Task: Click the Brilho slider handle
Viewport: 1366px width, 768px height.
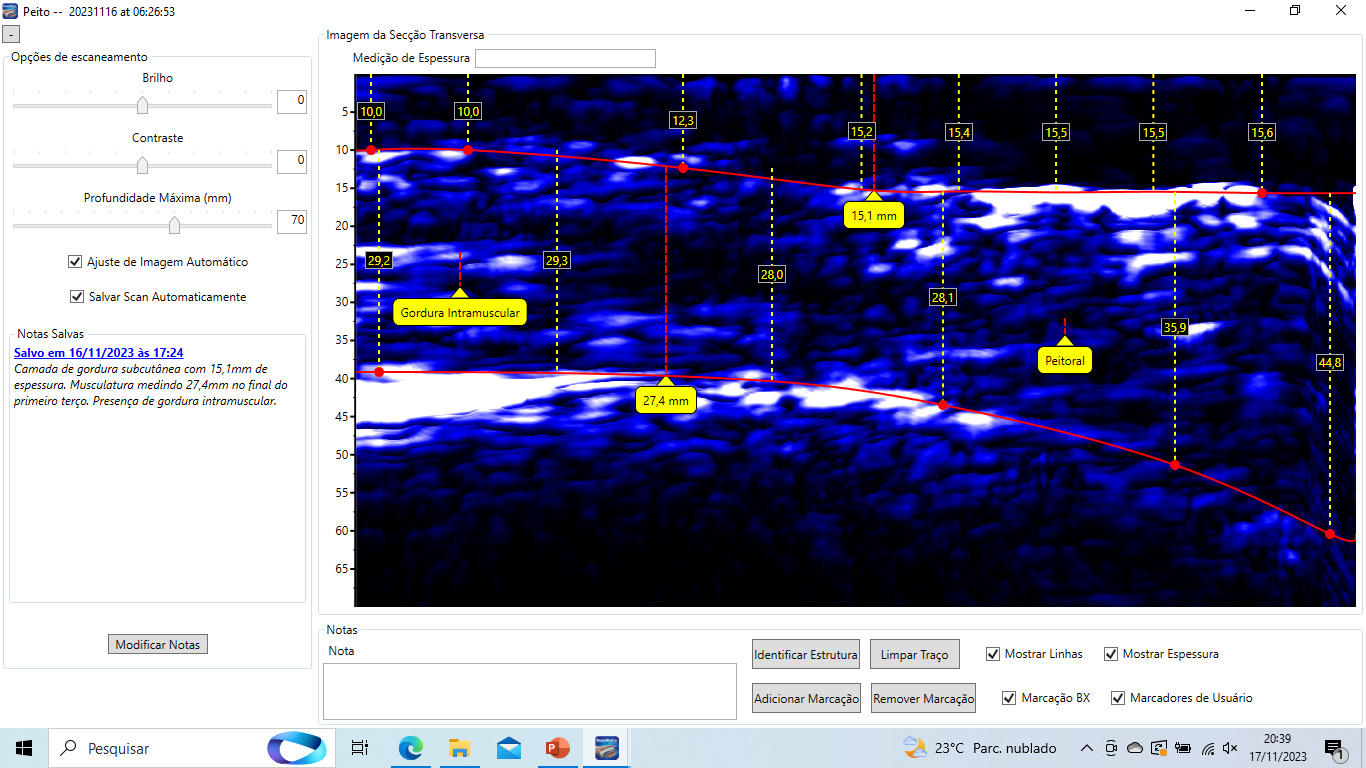Action: point(142,105)
